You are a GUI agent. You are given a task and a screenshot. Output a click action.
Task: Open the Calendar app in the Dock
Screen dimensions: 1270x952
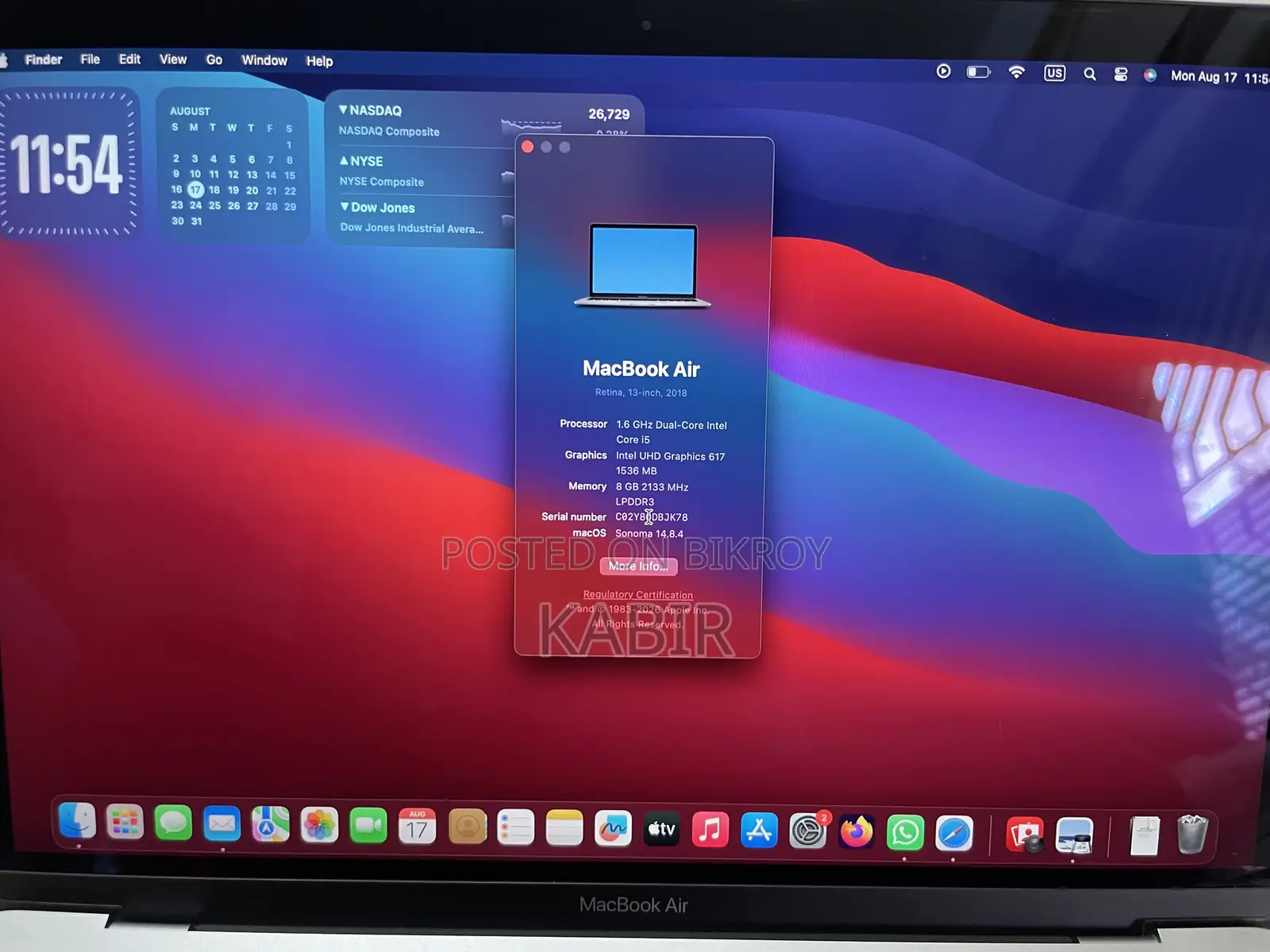(x=418, y=827)
